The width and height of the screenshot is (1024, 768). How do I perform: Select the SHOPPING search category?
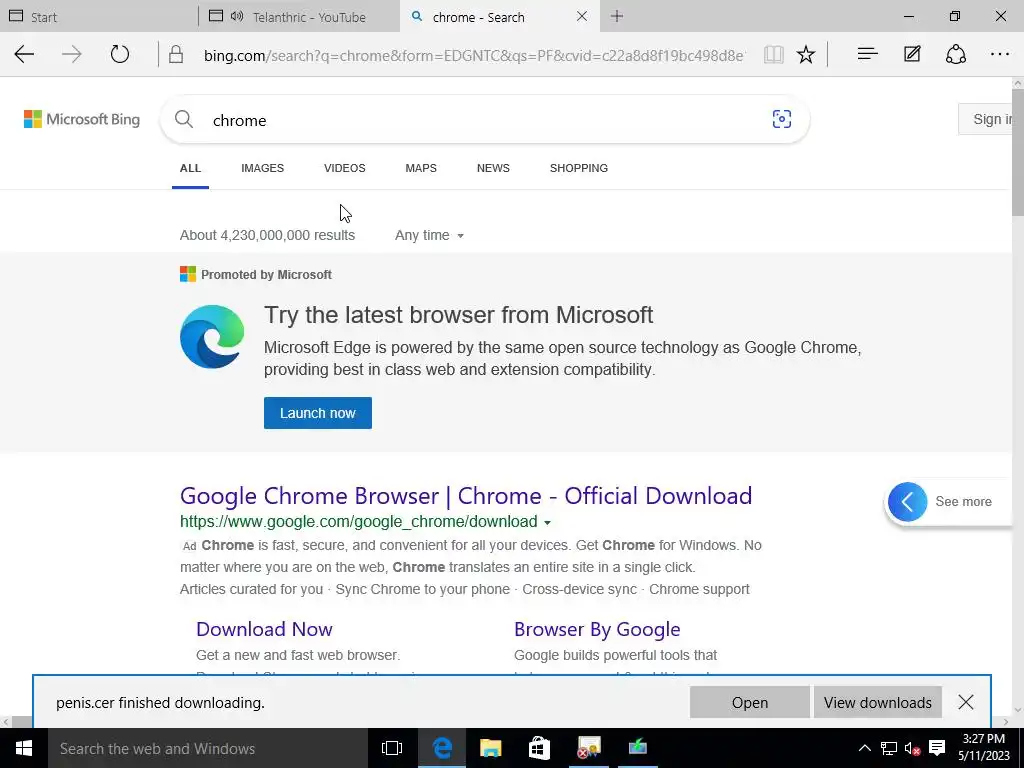click(x=579, y=168)
